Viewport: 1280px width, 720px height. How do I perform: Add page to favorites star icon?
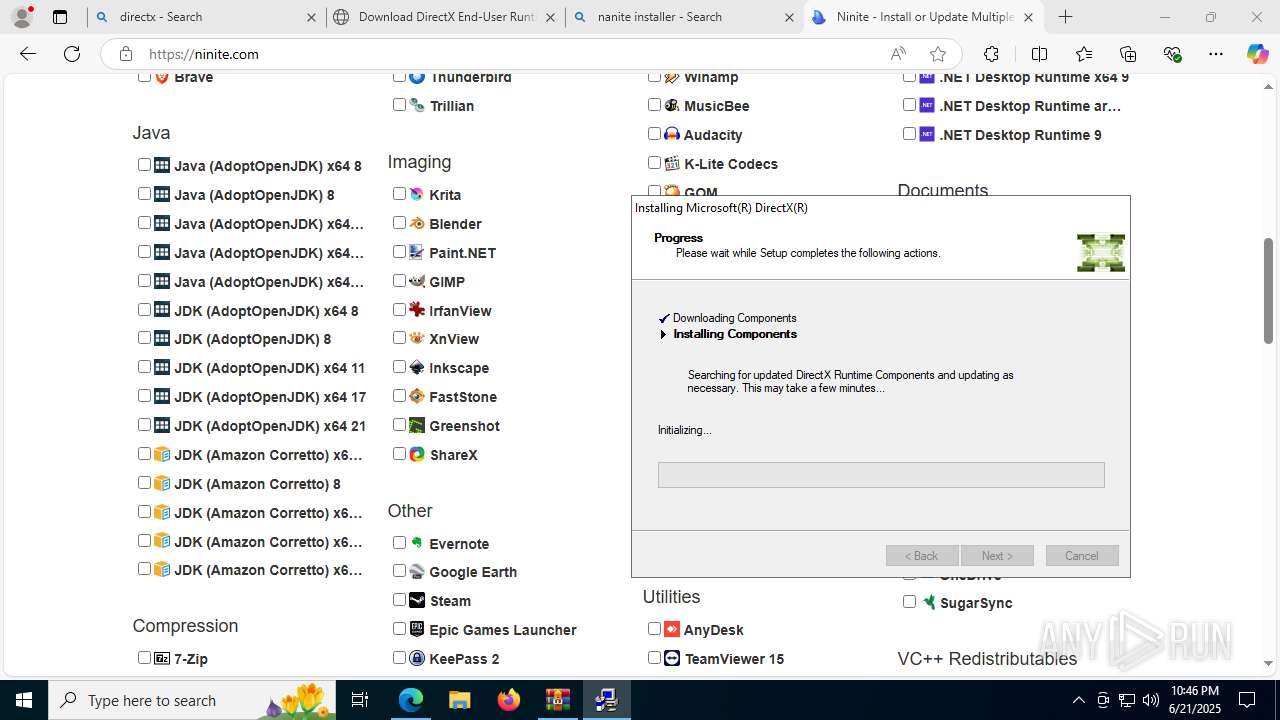click(937, 54)
